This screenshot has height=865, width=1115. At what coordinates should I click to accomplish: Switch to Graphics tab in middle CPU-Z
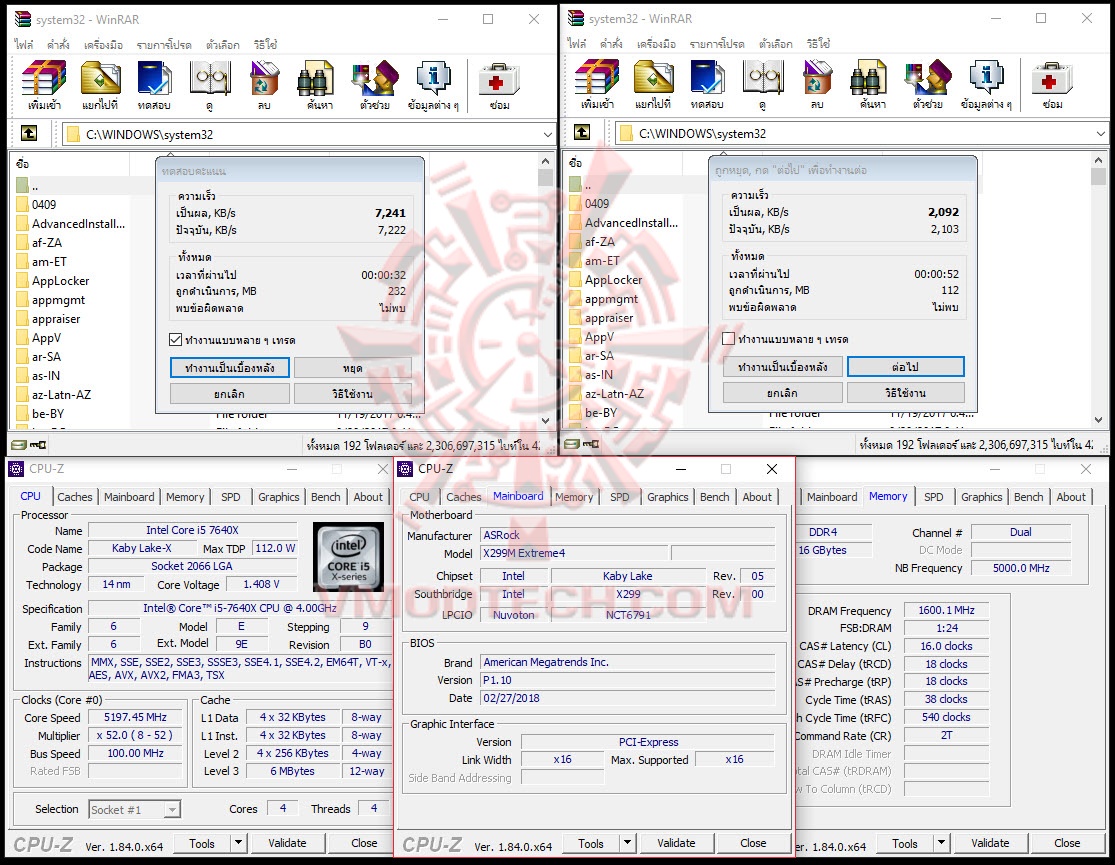668,497
